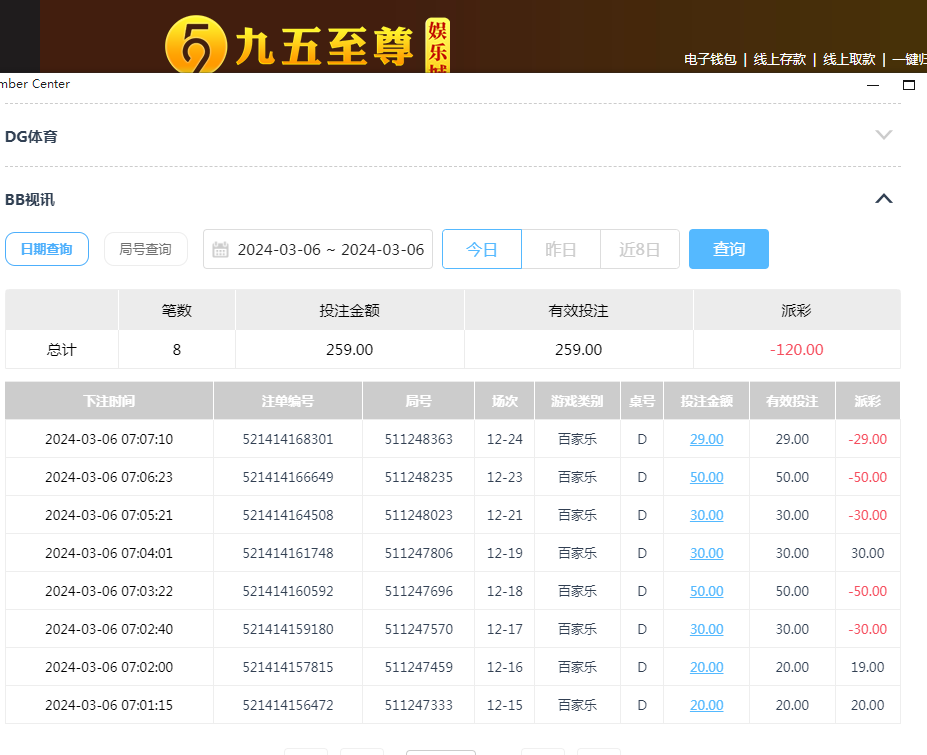Click the 桌号 column header
This screenshot has height=755, width=927.
click(642, 401)
